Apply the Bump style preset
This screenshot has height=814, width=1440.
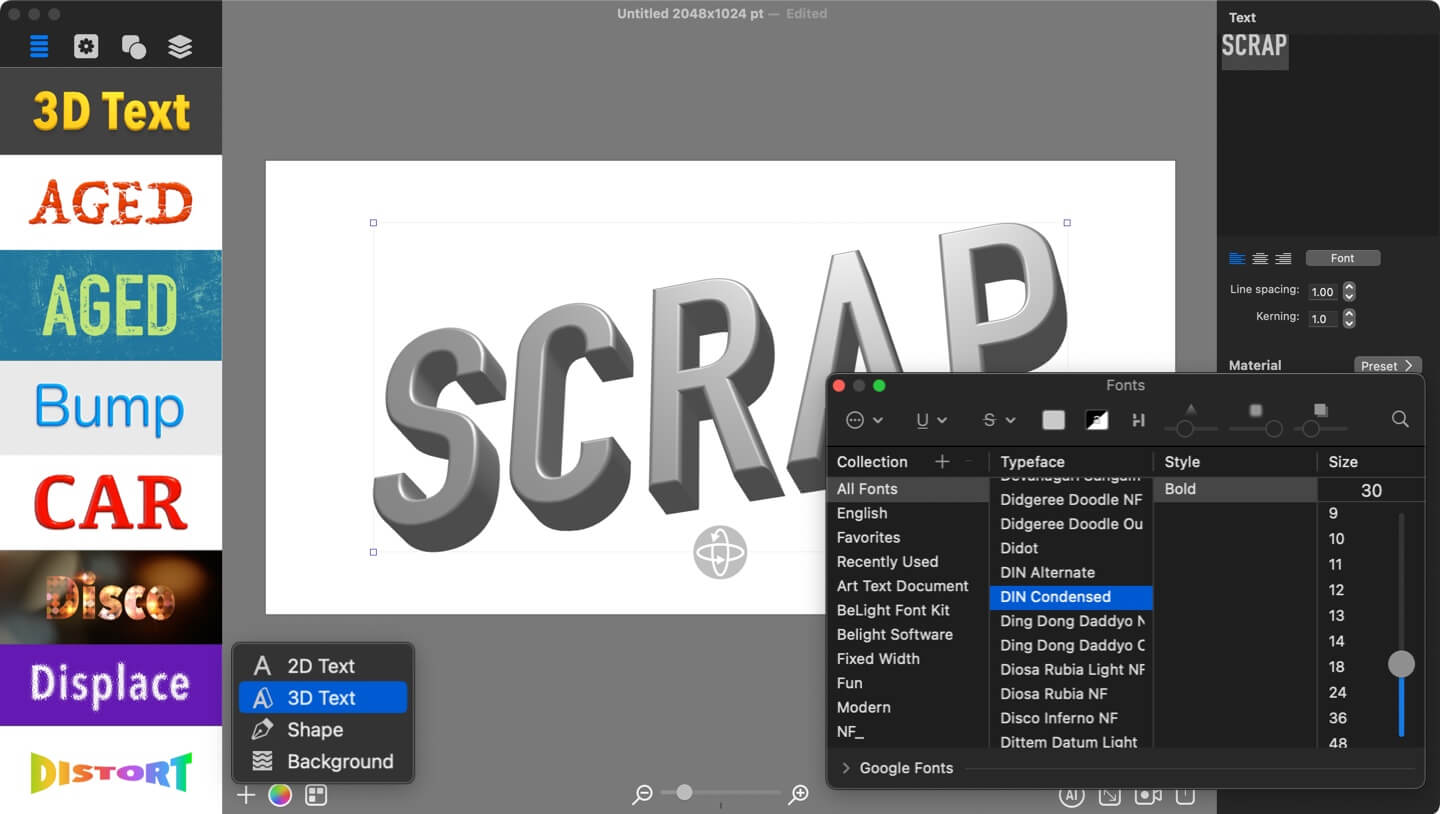pos(111,408)
